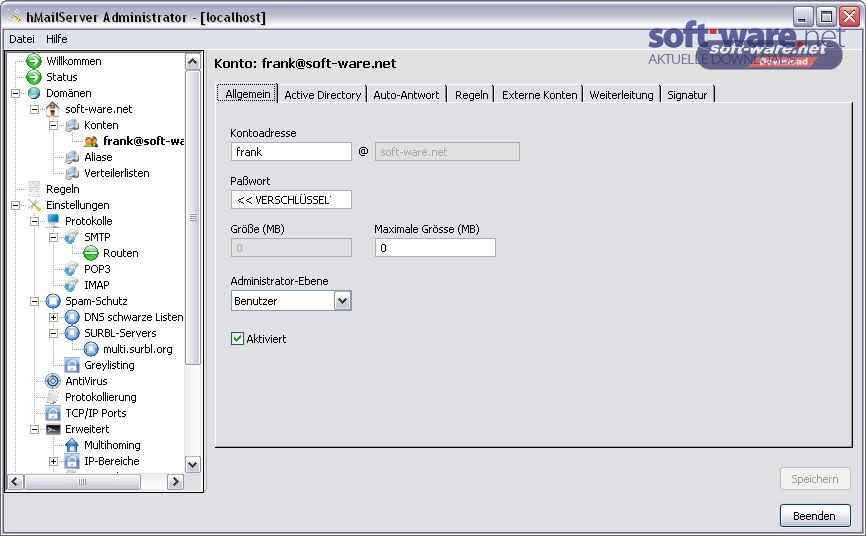Click the Protokolle monitor icon
The image size is (866, 536).
(x=53, y=221)
